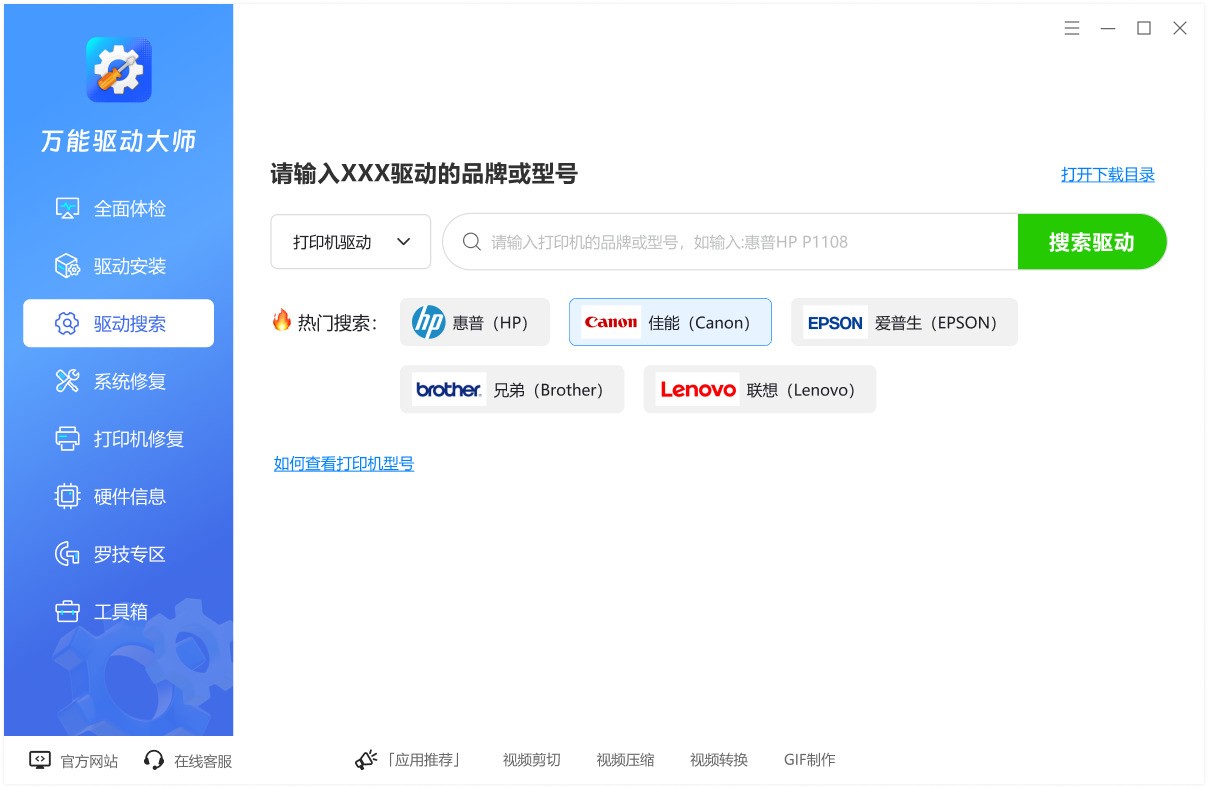Open 硬件信息 chip icon in sidebar

[x=67, y=496]
